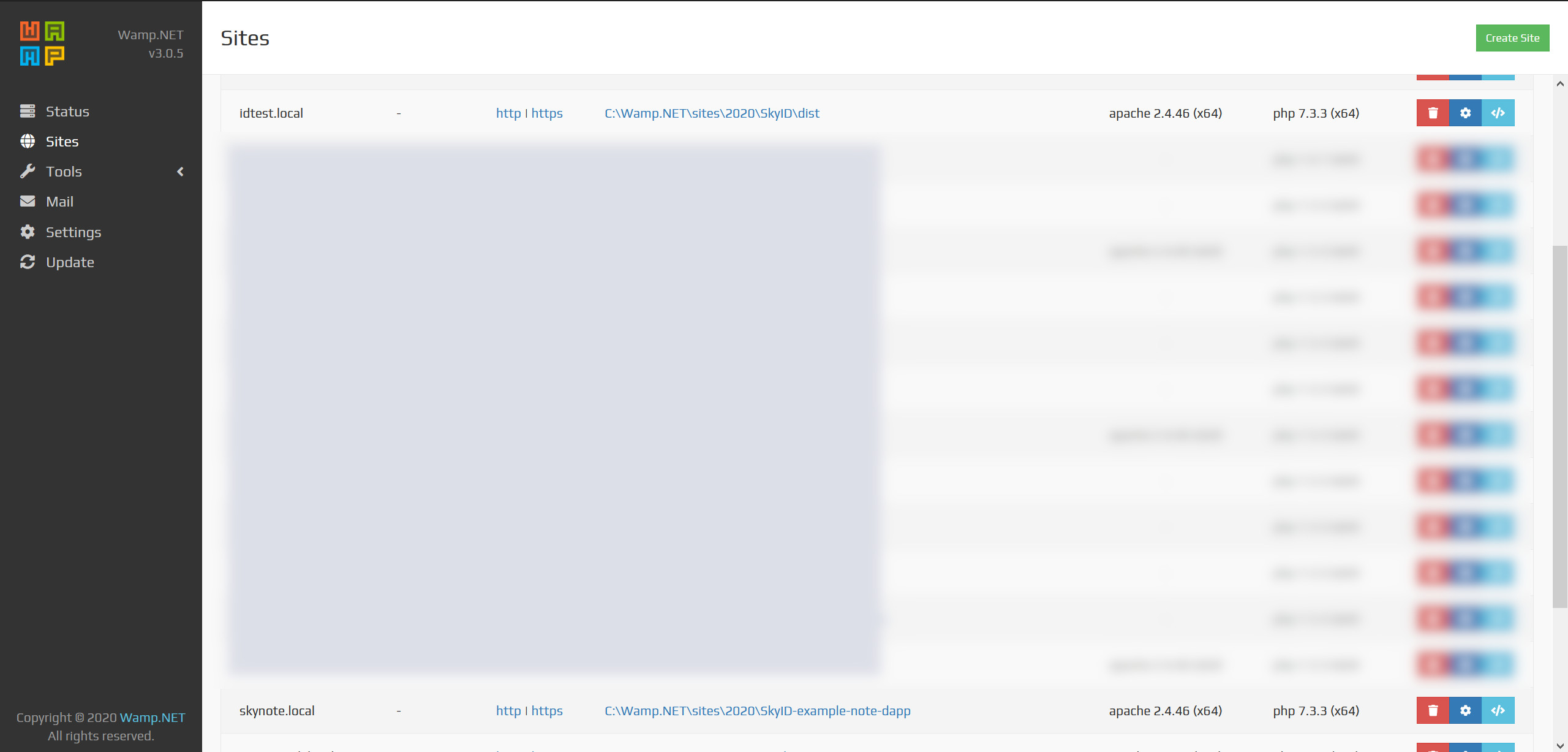Open SkyID-example-note-dapp folder path link

757,711
